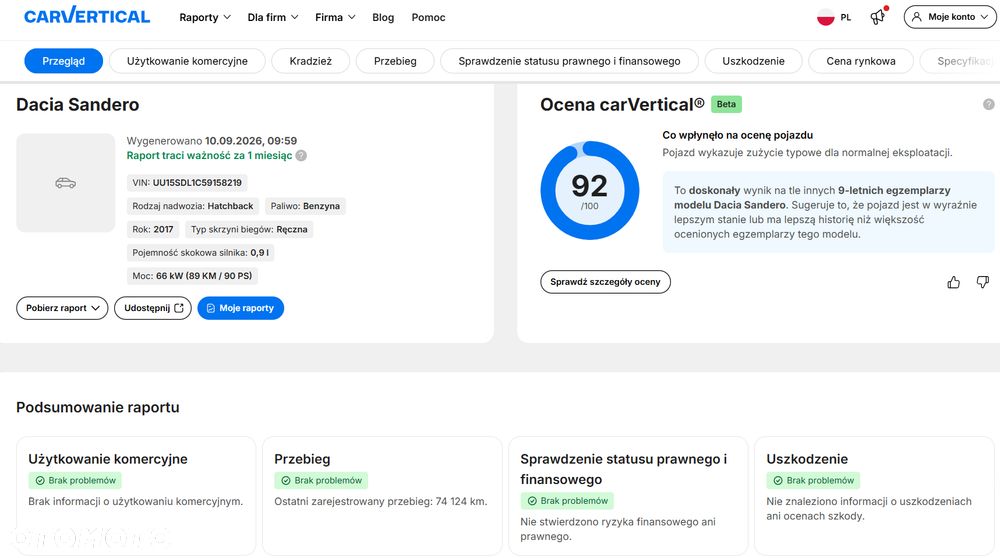Viewport: 1000px width, 558px height.
Task: Click Brak problemów badge under Przebieg
Action: click(x=321, y=480)
